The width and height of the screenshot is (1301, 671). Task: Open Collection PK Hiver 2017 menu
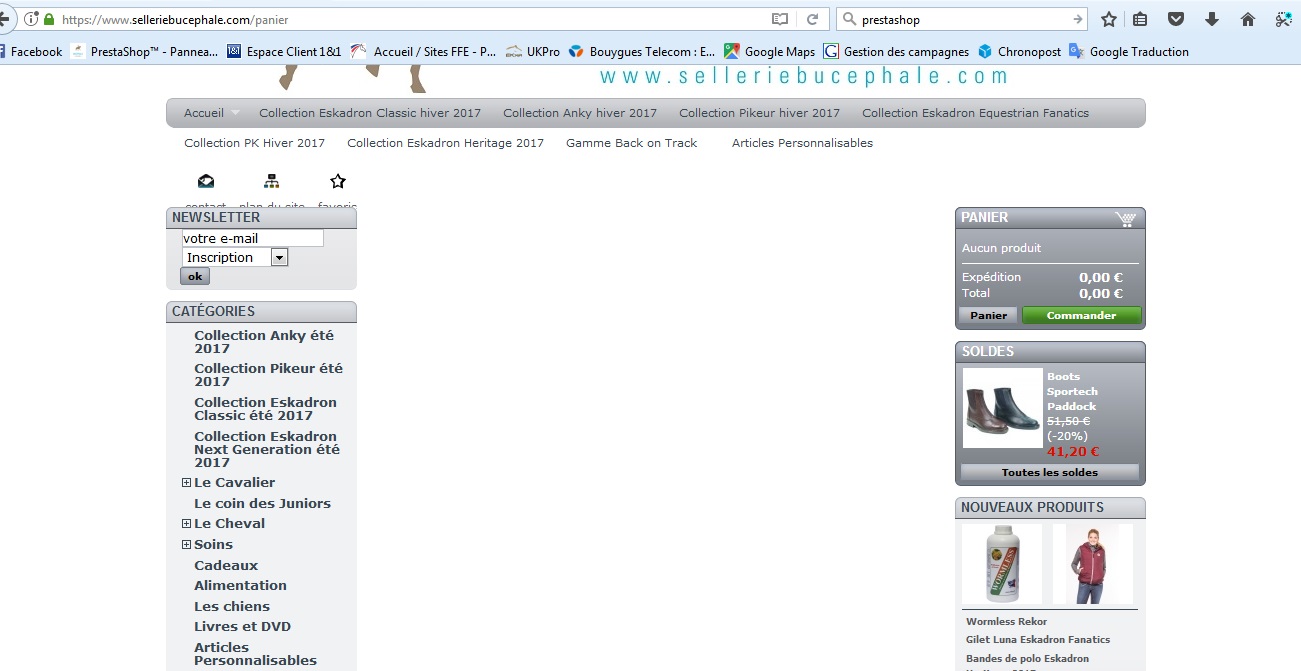click(255, 143)
